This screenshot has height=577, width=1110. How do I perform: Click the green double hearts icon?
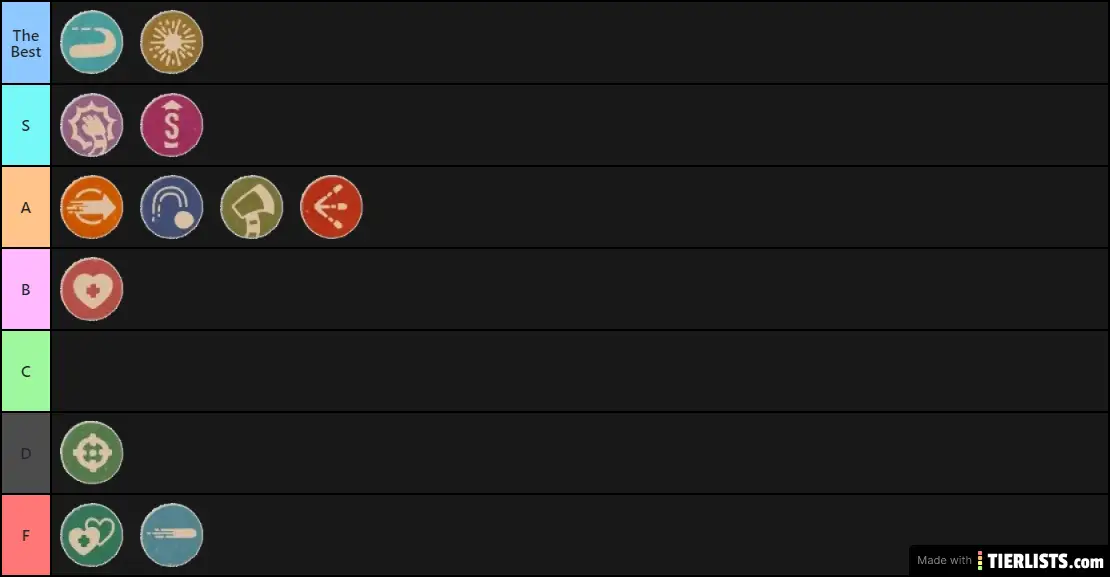click(92, 535)
